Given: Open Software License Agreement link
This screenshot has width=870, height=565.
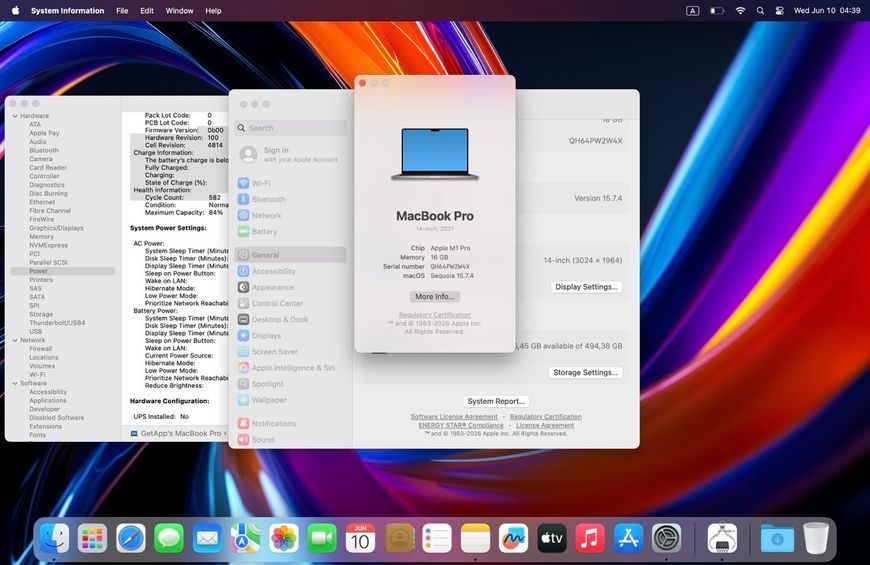Looking at the screenshot, I should point(454,417).
